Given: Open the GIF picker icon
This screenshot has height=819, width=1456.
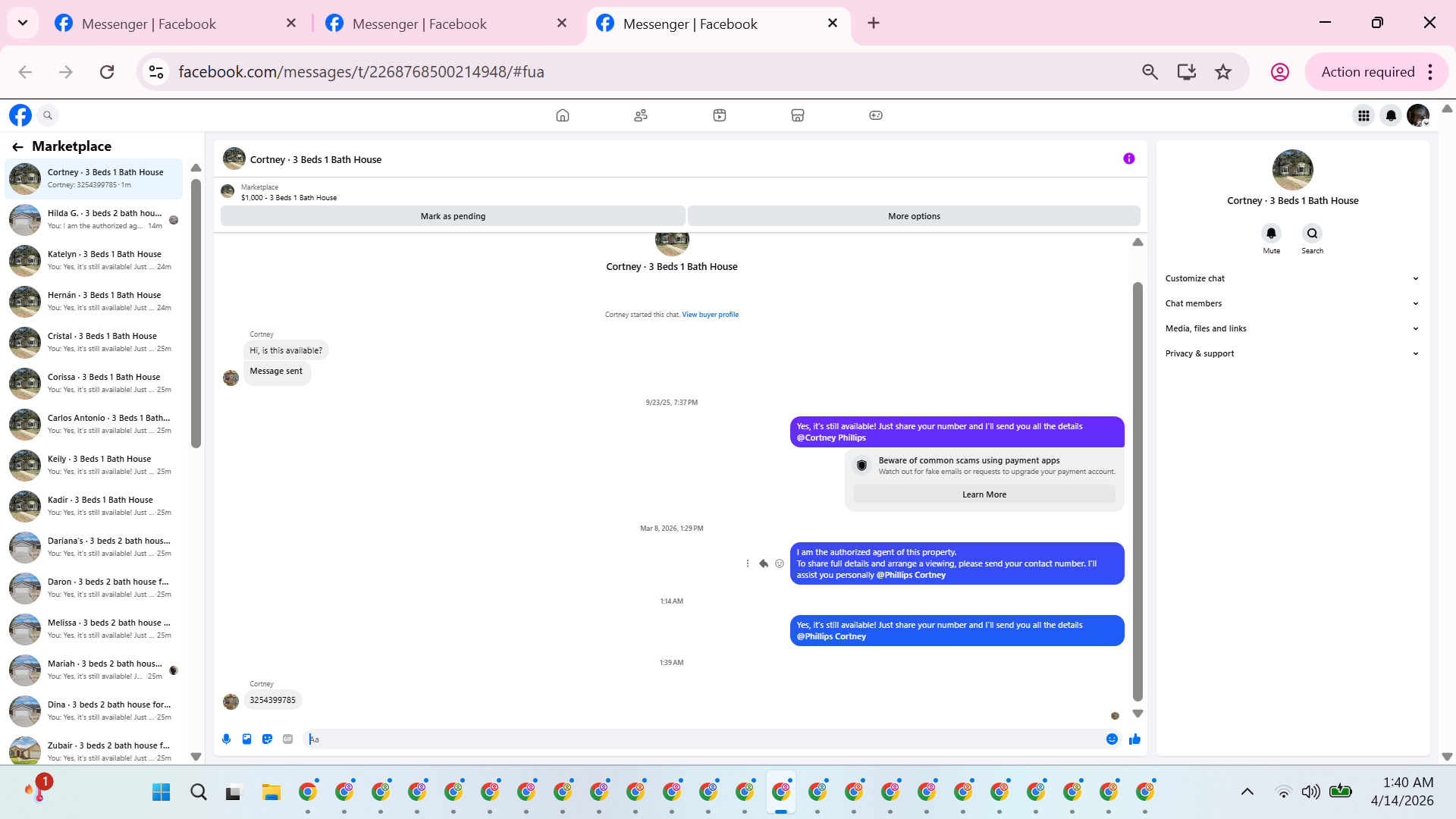Looking at the screenshot, I should [x=287, y=739].
